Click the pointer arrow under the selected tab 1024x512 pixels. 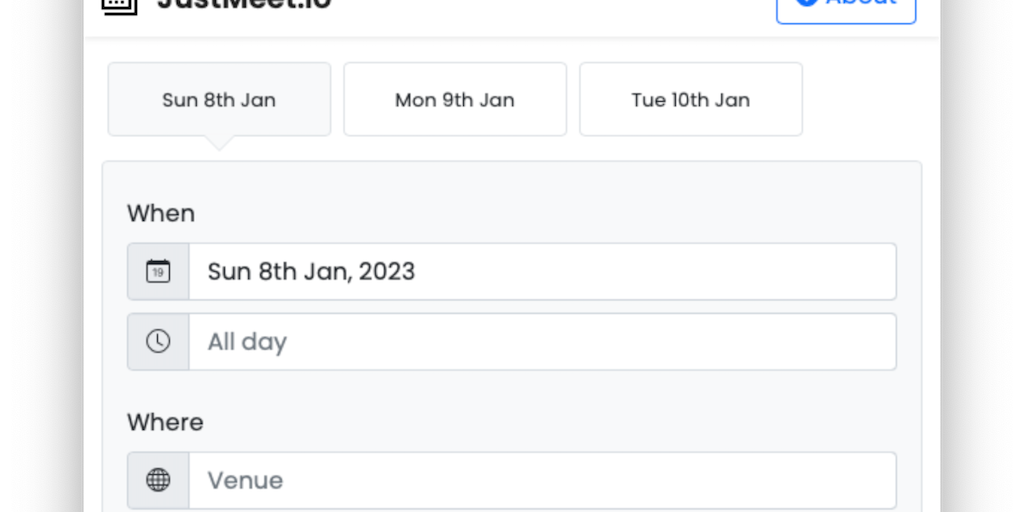[219, 144]
